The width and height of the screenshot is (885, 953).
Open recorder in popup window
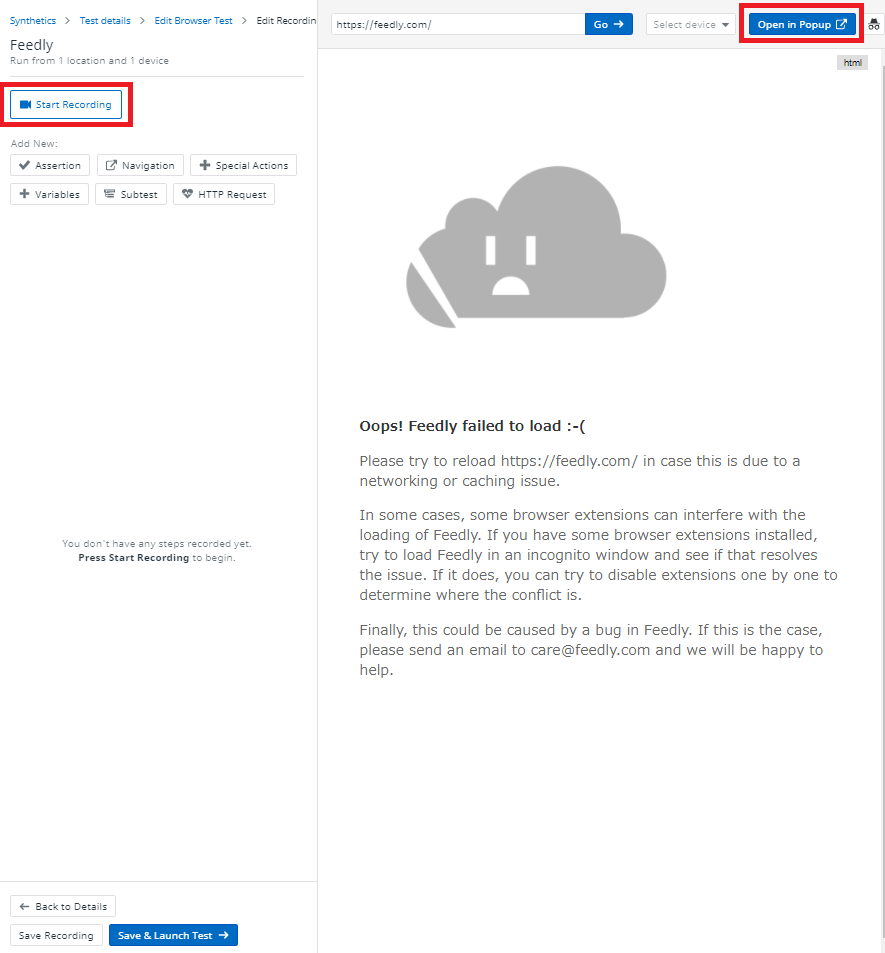coord(802,24)
